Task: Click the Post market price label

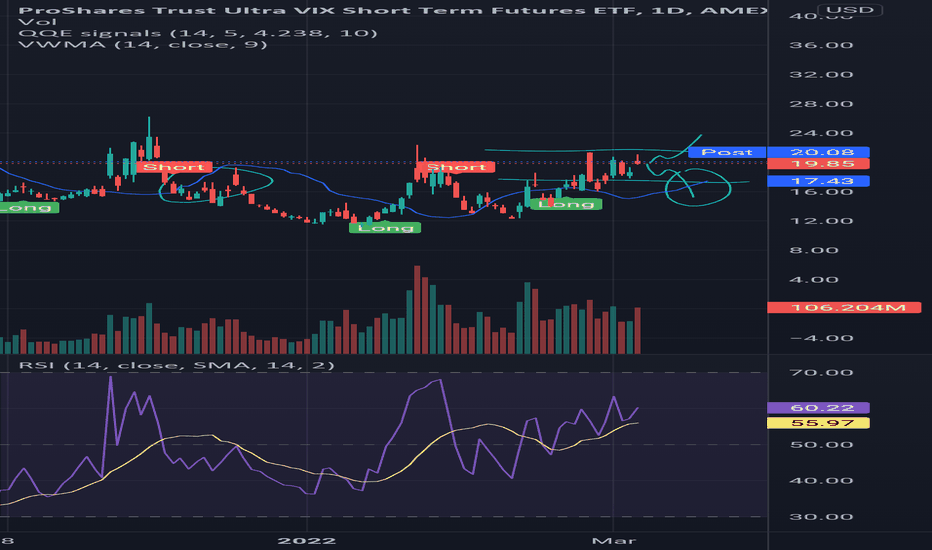Action: point(727,152)
